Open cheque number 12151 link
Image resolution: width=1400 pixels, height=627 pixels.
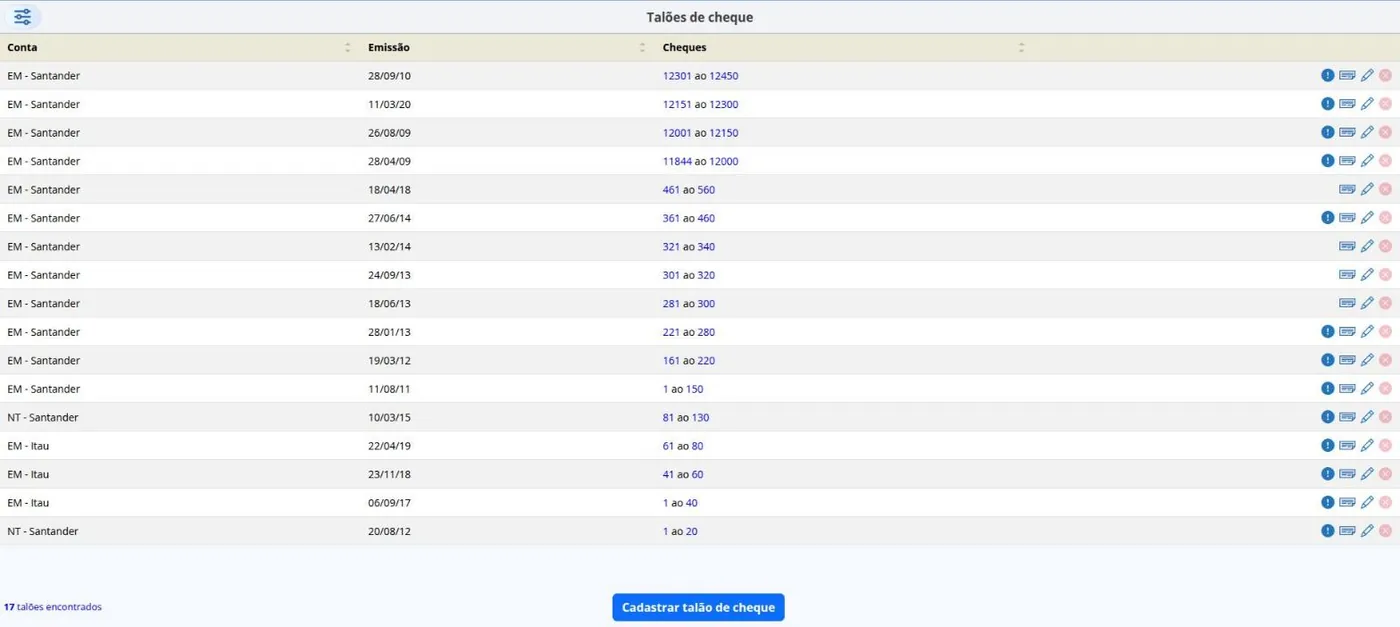click(x=677, y=104)
